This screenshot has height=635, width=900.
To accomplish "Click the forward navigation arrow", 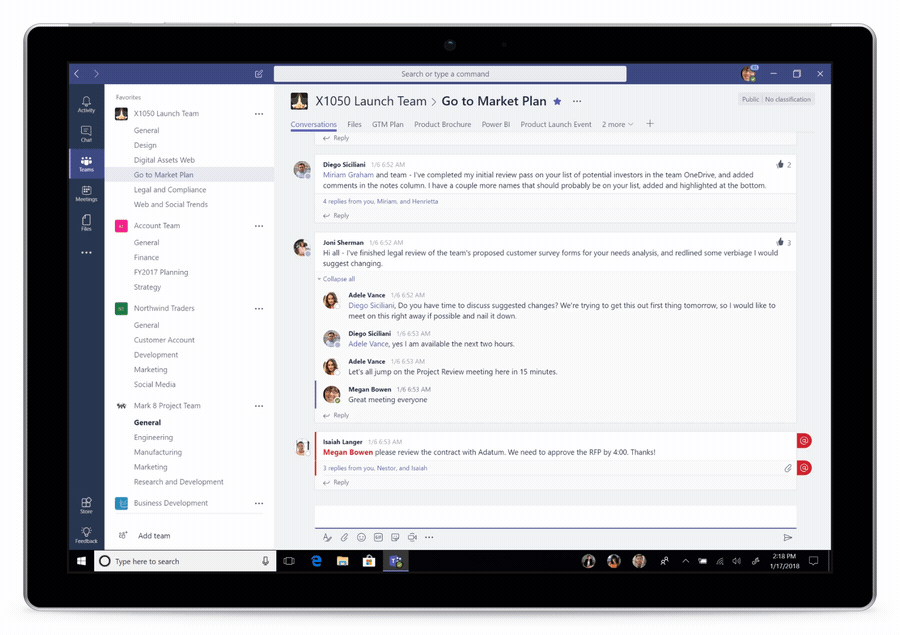I will click(96, 73).
